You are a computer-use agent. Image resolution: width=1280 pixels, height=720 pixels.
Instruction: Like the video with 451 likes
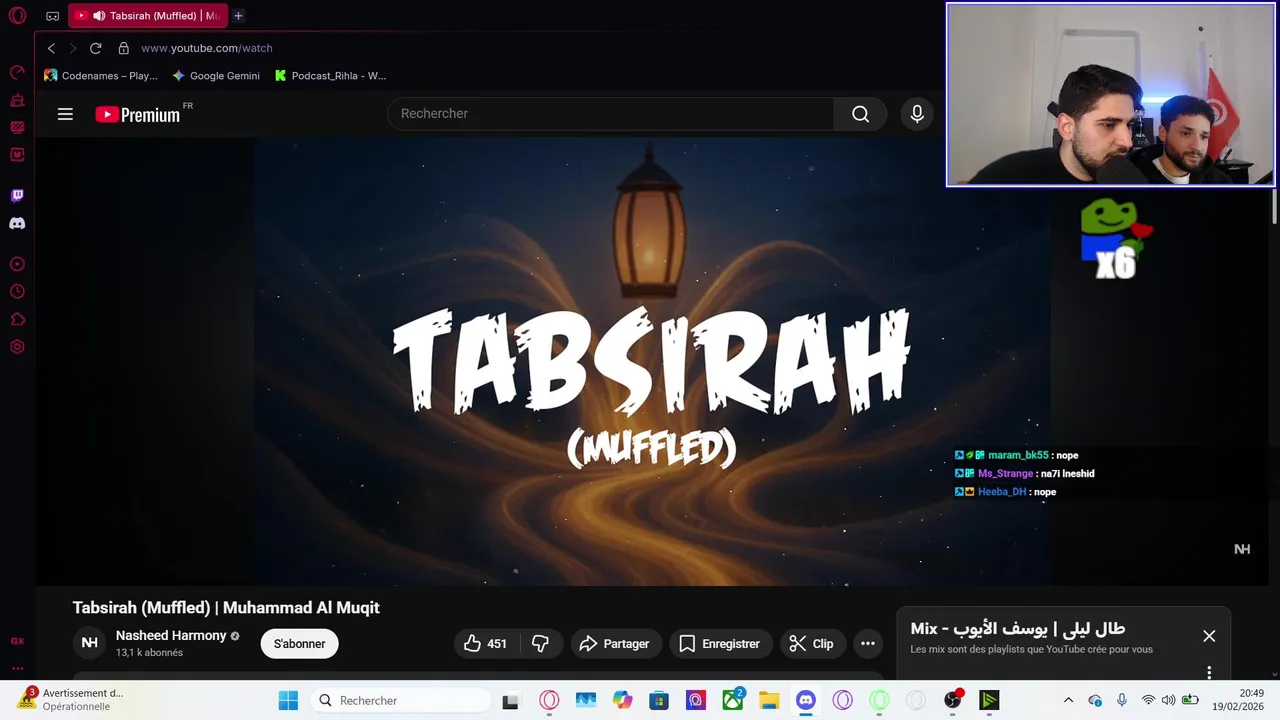click(x=486, y=644)
